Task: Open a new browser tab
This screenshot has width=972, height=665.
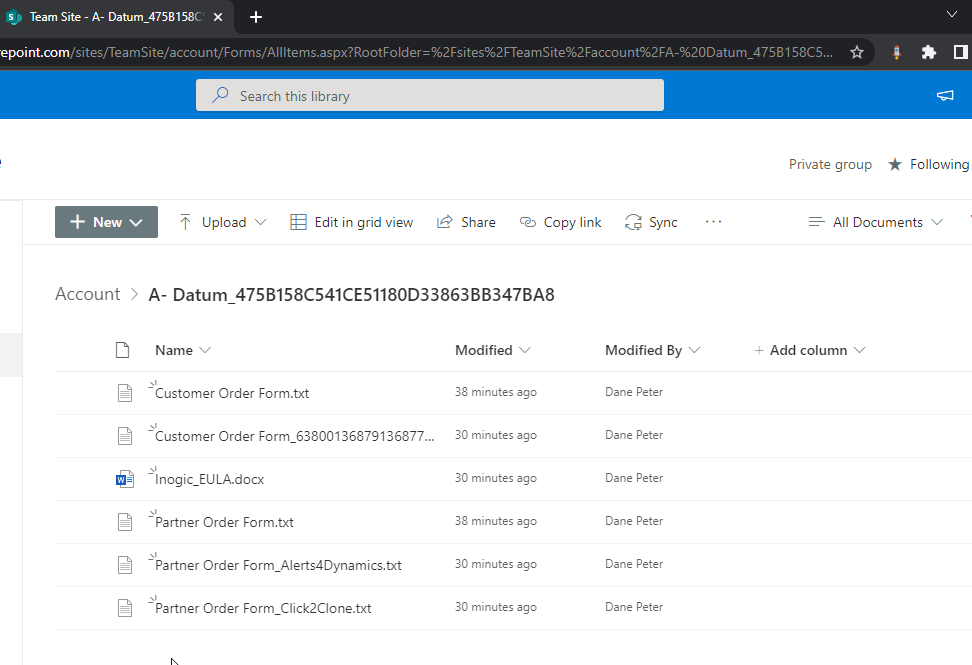Action: coord(255,17)
